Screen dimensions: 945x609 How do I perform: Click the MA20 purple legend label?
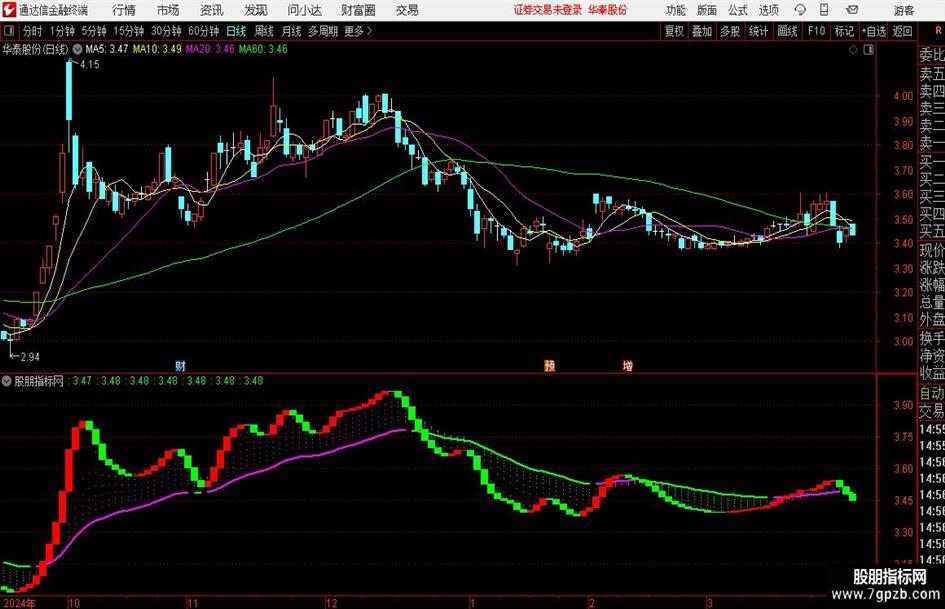(x=210, y=49)
